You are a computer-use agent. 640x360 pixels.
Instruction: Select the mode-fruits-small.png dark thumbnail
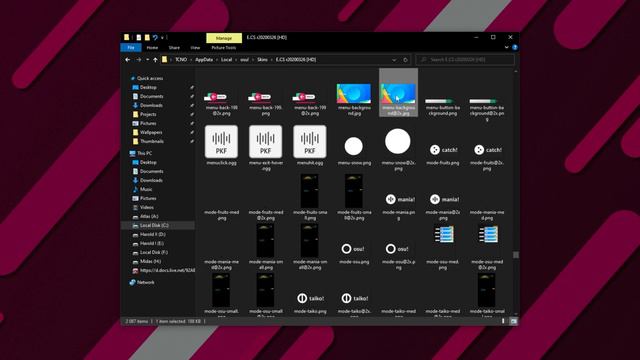tap(310, 191)
